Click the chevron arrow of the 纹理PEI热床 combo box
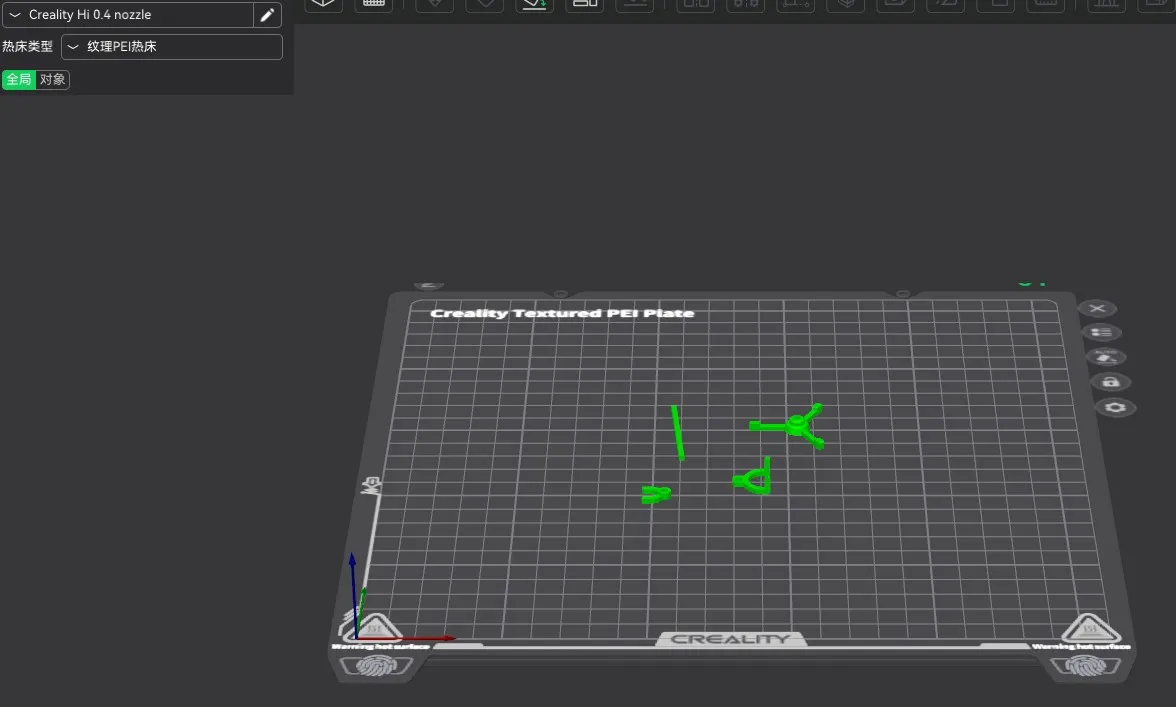 coord(73,47)
